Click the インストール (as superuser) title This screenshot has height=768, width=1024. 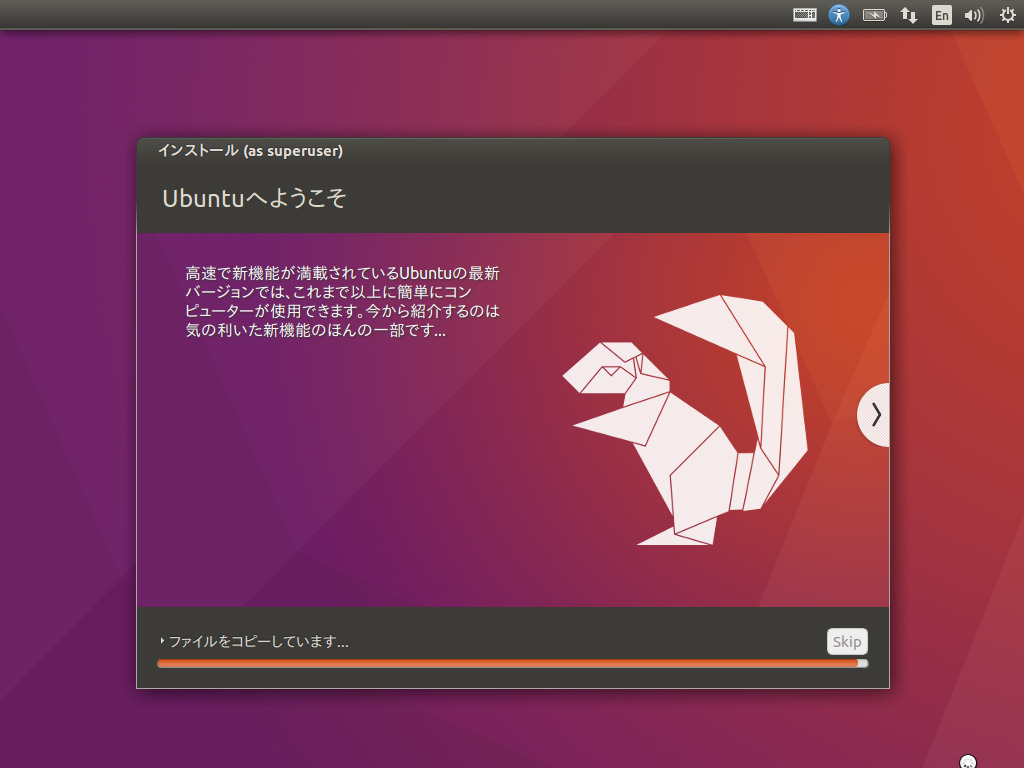click(x=250, y=151)
